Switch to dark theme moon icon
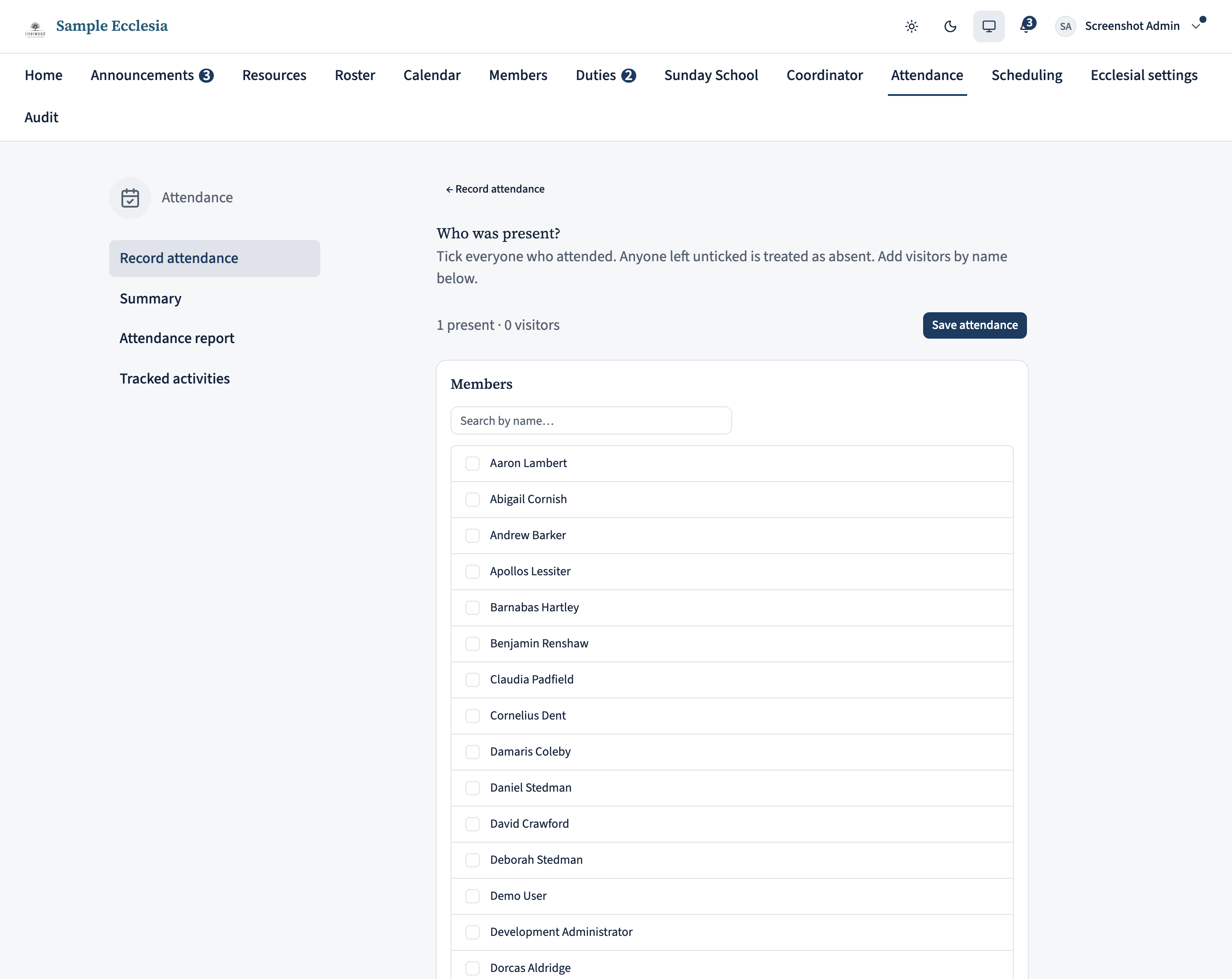1232x979 pixels. [x=950, y=26]
